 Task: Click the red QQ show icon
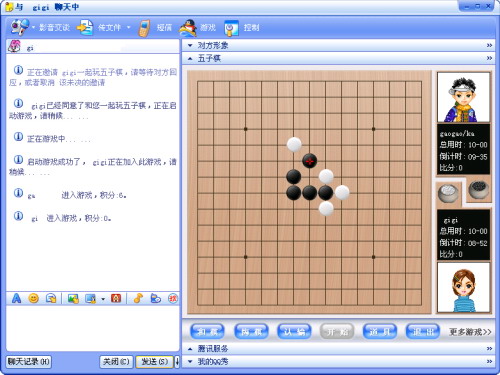116,298
